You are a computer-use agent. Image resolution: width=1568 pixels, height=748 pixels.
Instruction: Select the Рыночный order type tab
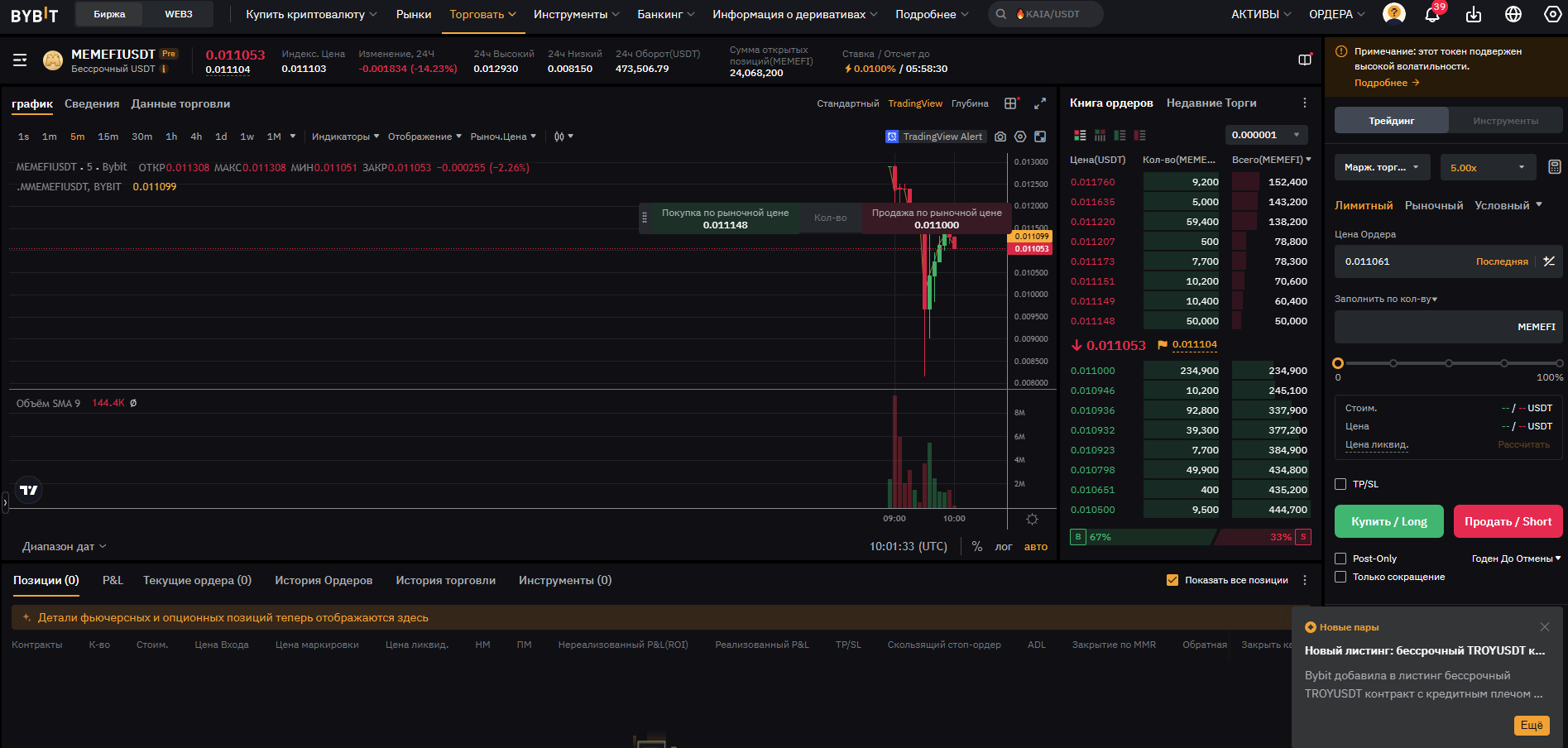pyautogui.click(x=1434, y=205)
